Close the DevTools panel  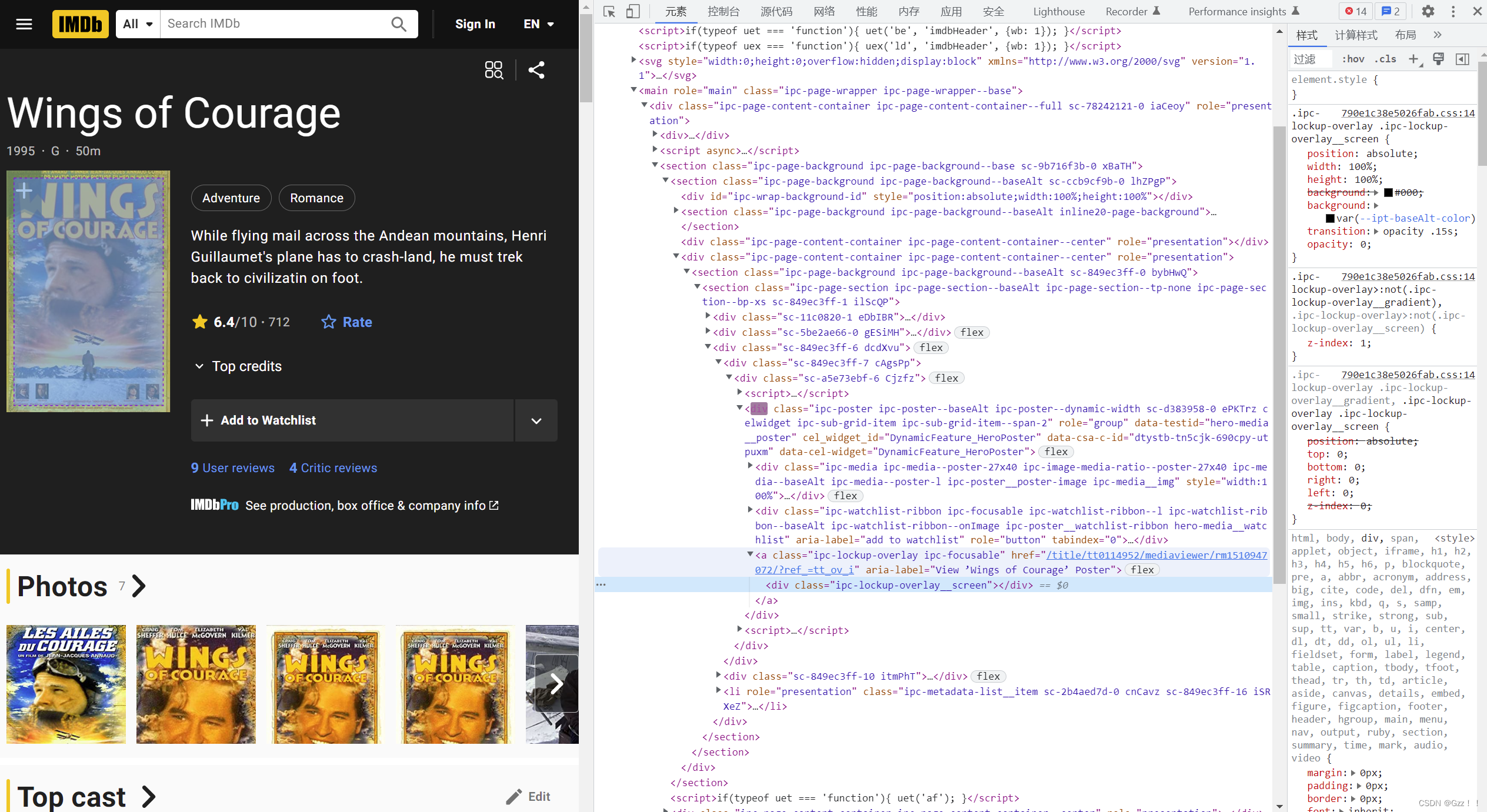point(1477,11)
